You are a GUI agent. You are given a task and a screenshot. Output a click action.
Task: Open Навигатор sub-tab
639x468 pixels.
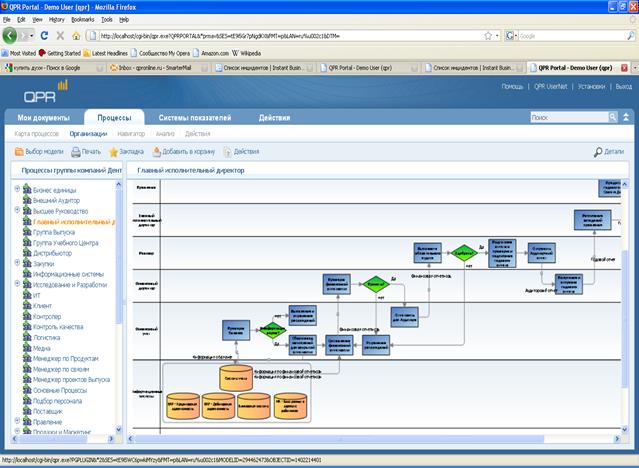(x=131, y=134)
